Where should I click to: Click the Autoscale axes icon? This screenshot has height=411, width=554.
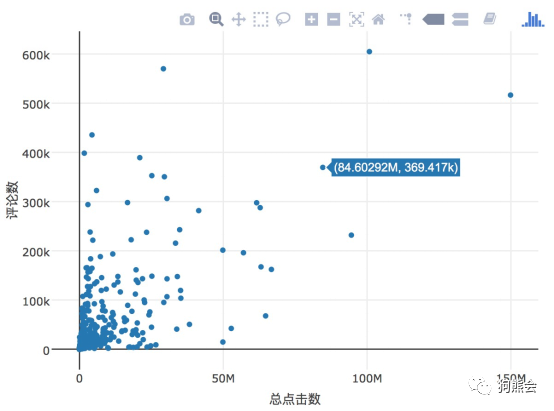pos(356,19)
